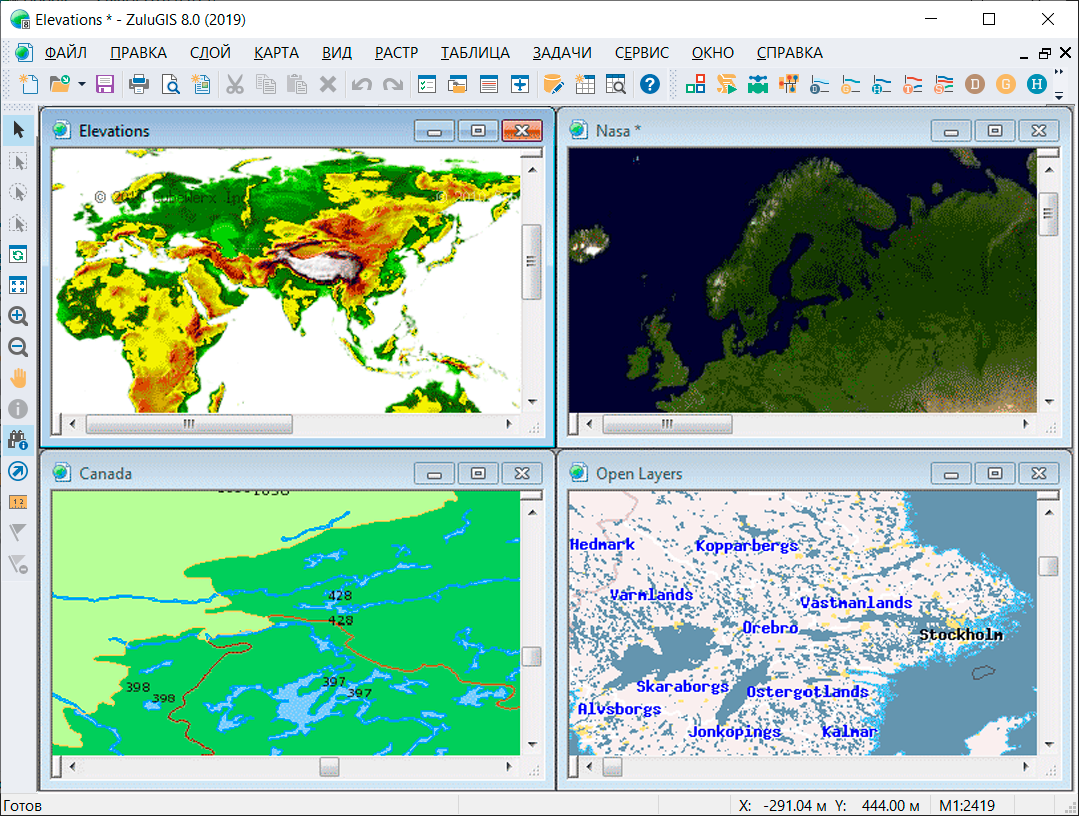Open the РАСТР menu
The height and width of the screenshot is (816, 1079).
click(x=396, y=53)
